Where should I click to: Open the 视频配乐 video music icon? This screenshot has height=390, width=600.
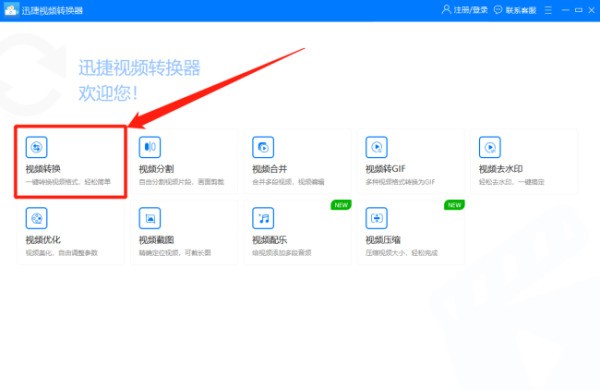tap(263, 218)
